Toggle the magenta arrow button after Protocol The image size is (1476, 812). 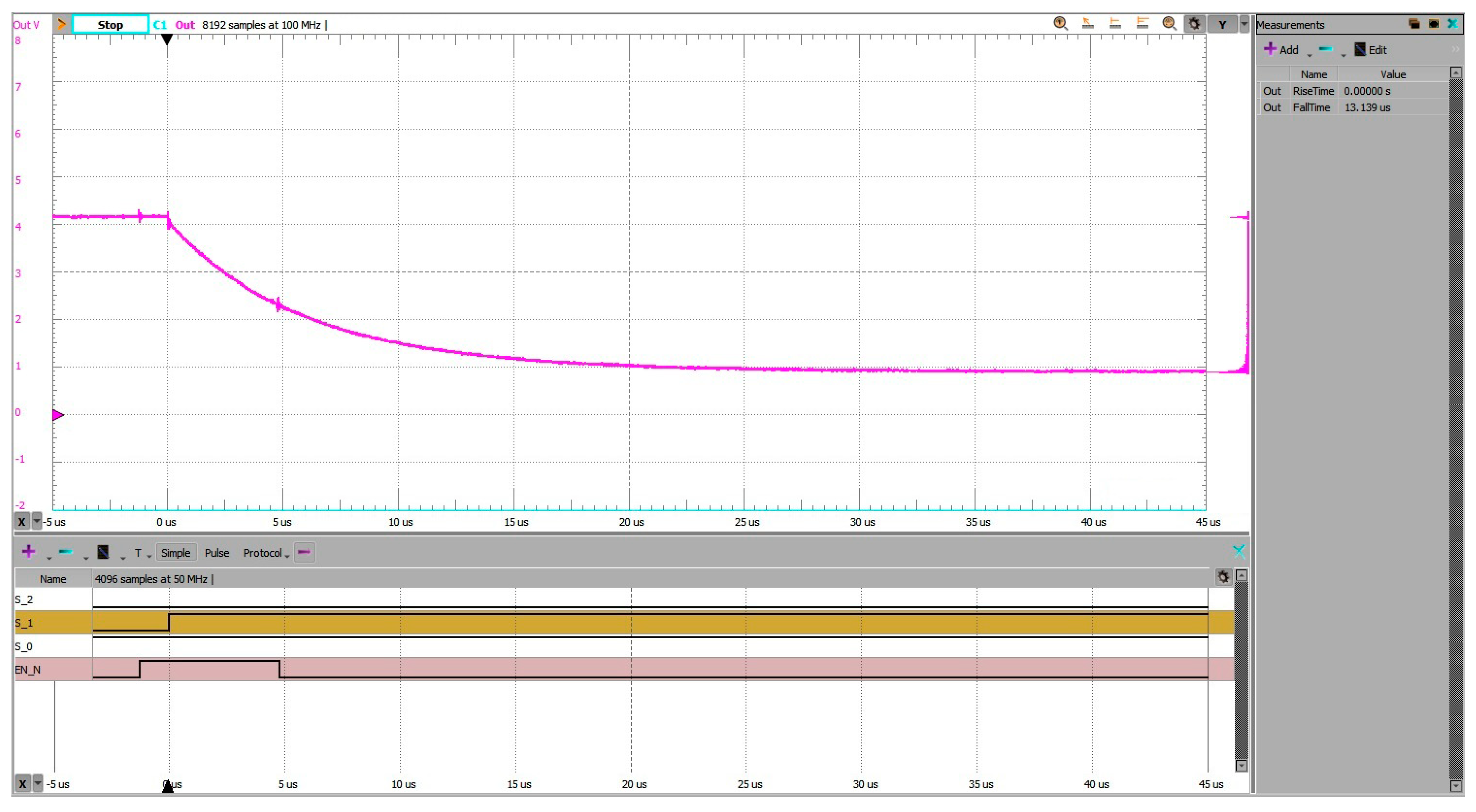pos(304,552)
